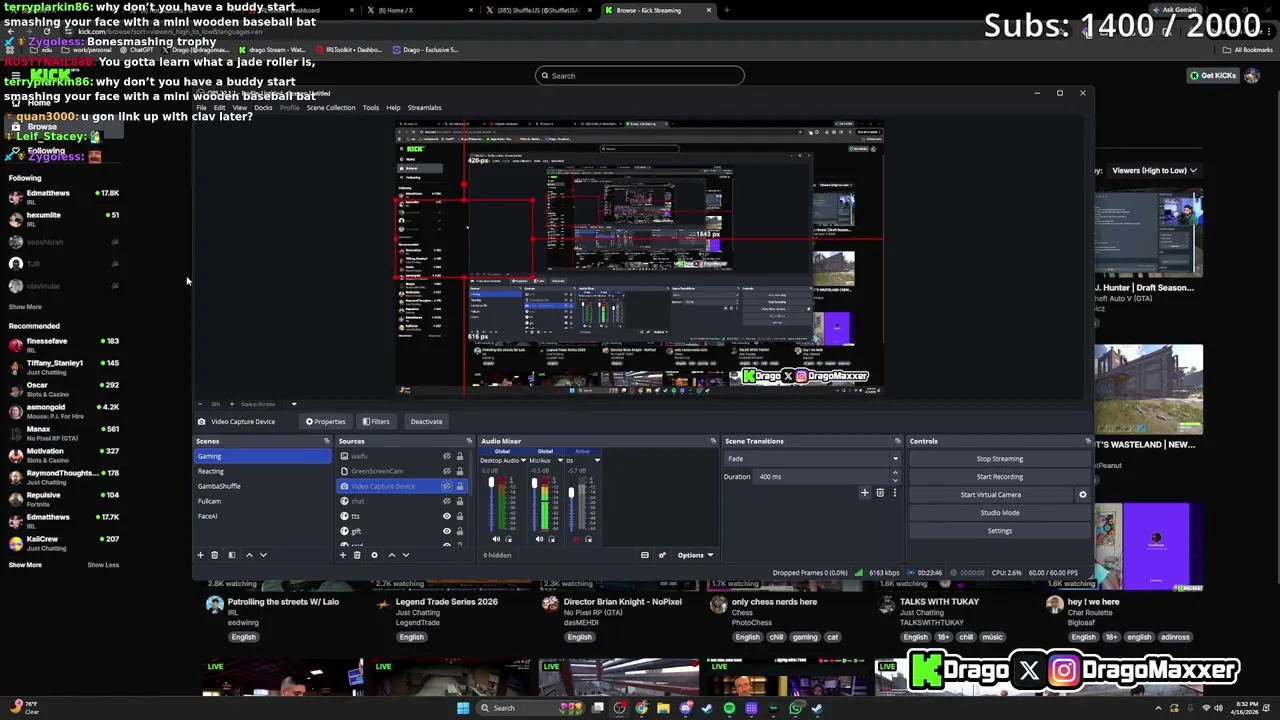The width and height of the screenshot is (1280, 720).
Task: Unlock the Video Capture Device source
Action: tap(460, 486)
